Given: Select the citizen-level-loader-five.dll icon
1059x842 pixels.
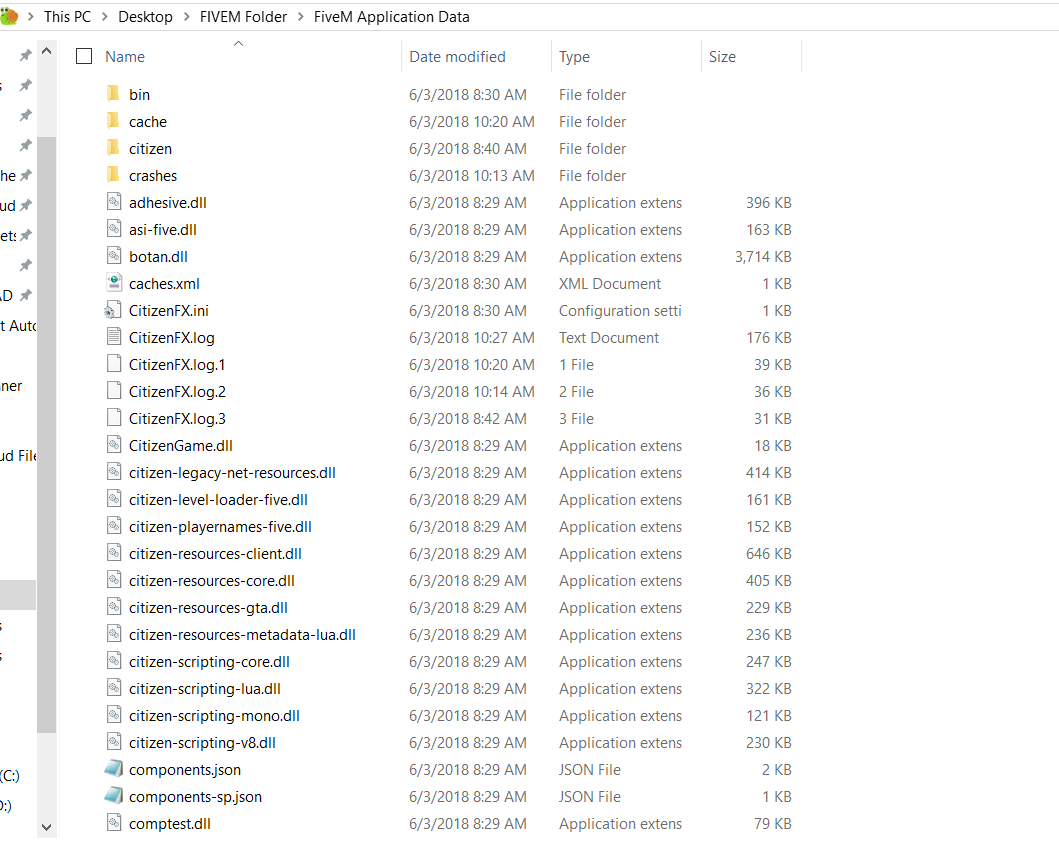Looking at the screenshot, I should pyautogui.click(x=114, y=498).
